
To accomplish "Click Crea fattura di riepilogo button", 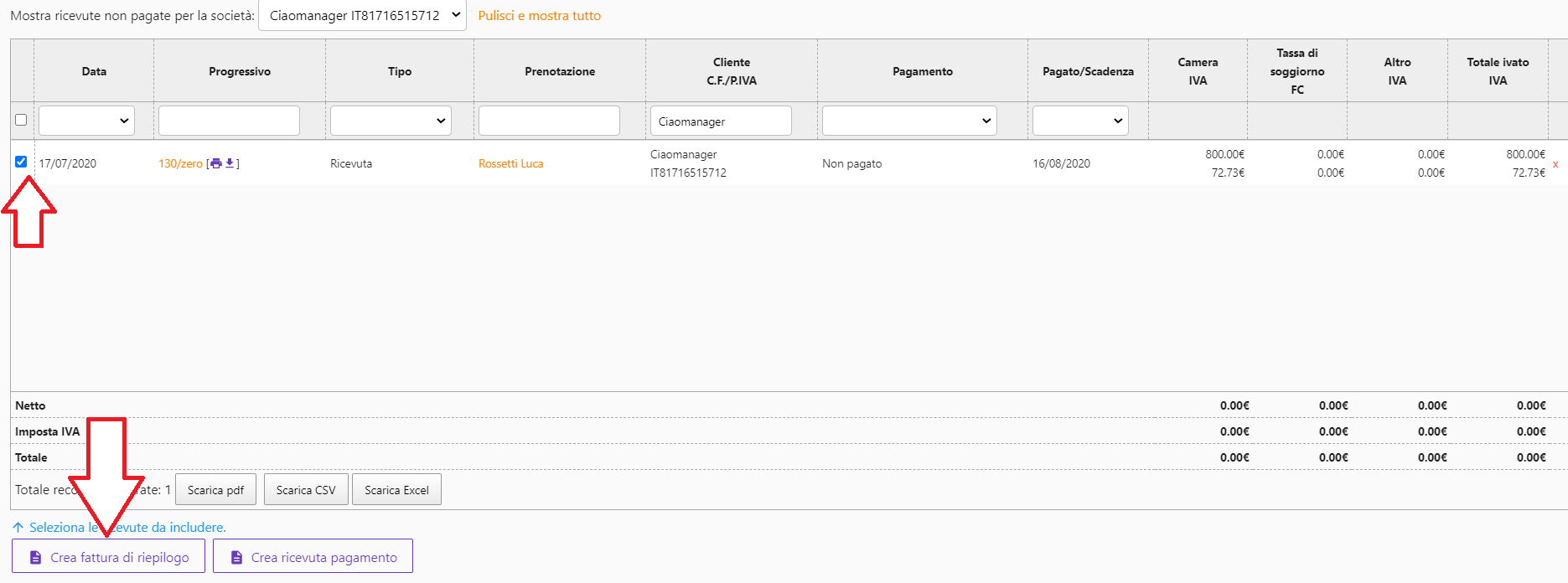I will pyautogui.click(x=108, y=557).
